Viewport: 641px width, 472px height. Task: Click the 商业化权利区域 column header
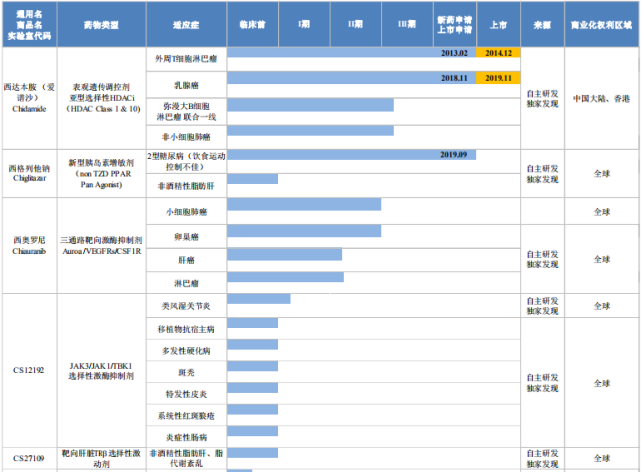[x=602, y=25]
